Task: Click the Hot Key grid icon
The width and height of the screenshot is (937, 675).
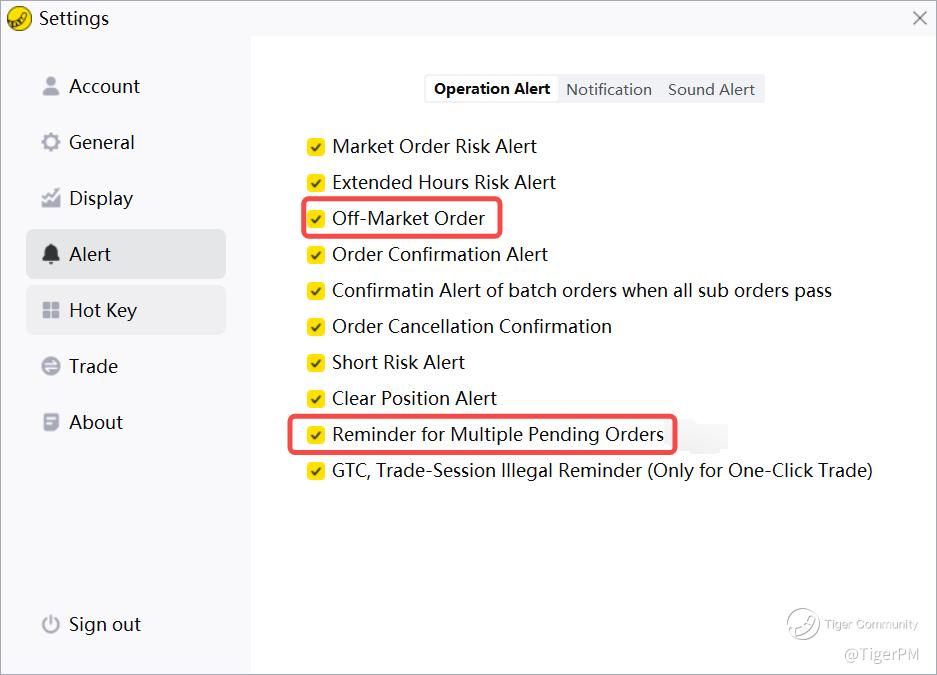Action: 51,310
